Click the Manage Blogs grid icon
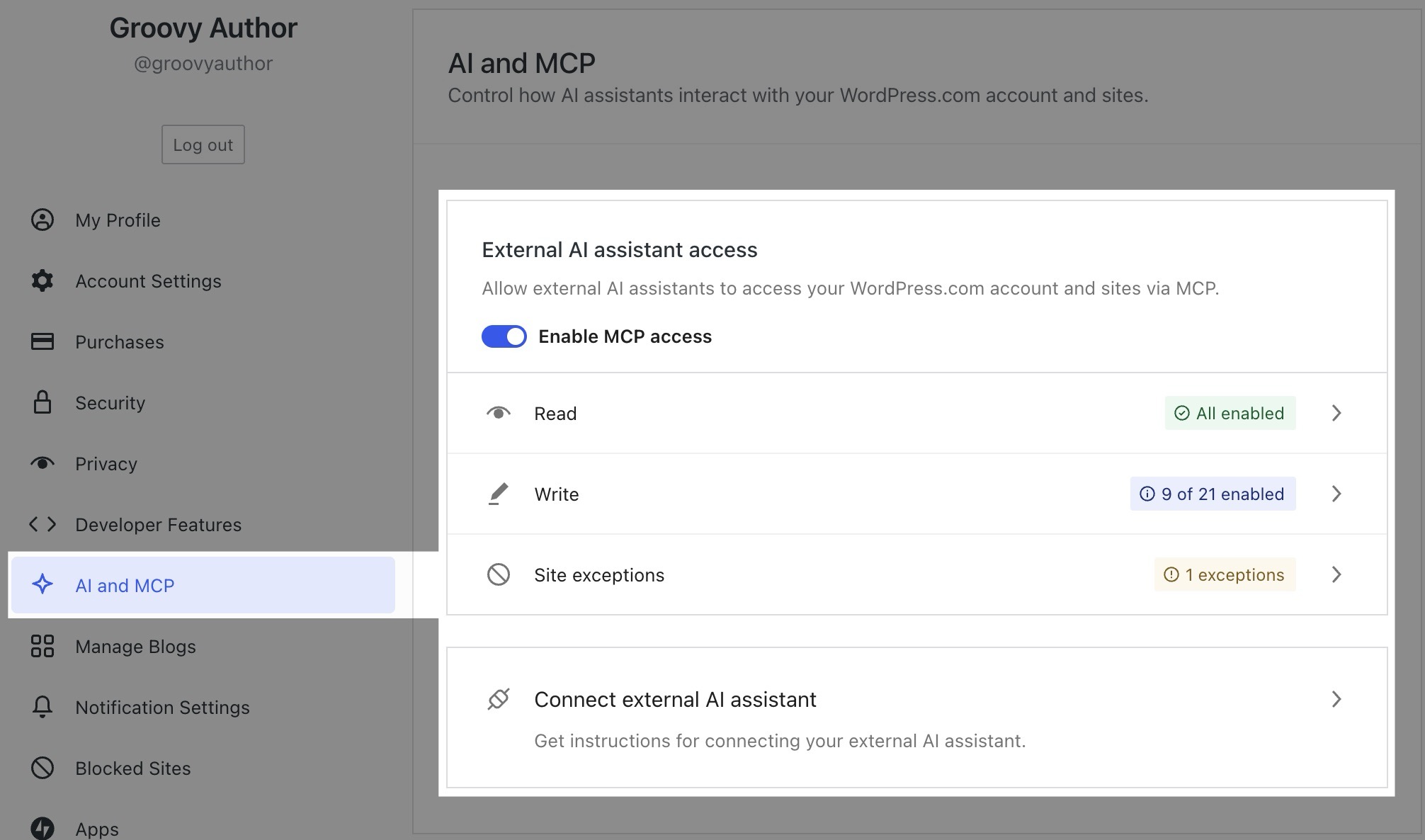Viewport: 1425px width, 840px height. (x=42, y=646)
